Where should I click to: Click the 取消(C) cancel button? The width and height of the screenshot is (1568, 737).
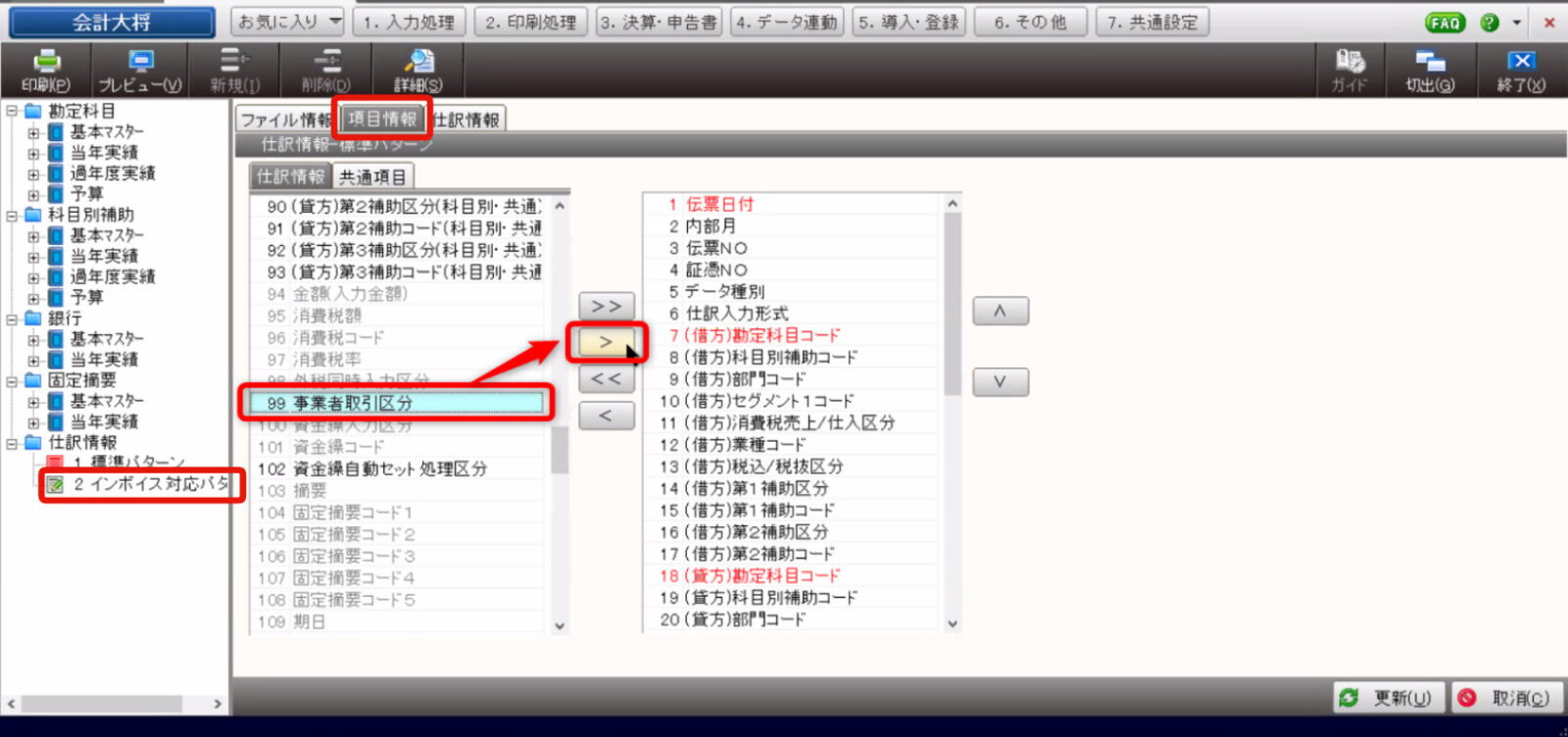click(1507, 698)
